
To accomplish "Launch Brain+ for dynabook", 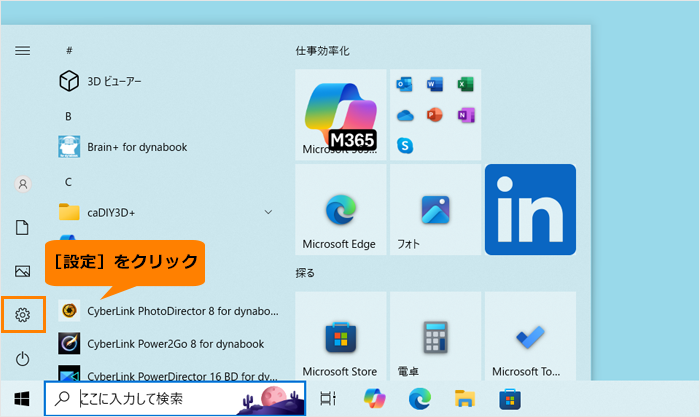I will tap(167, 147).
